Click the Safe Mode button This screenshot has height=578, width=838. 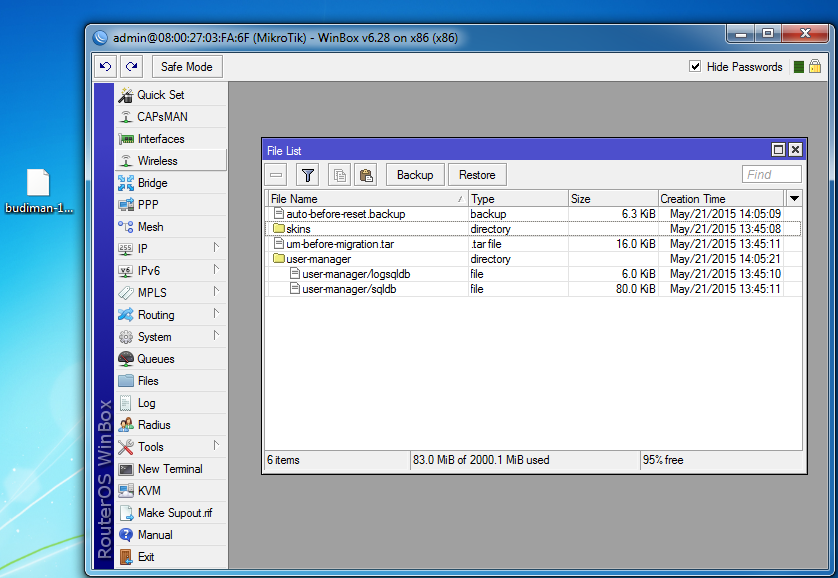coord(187,67)
